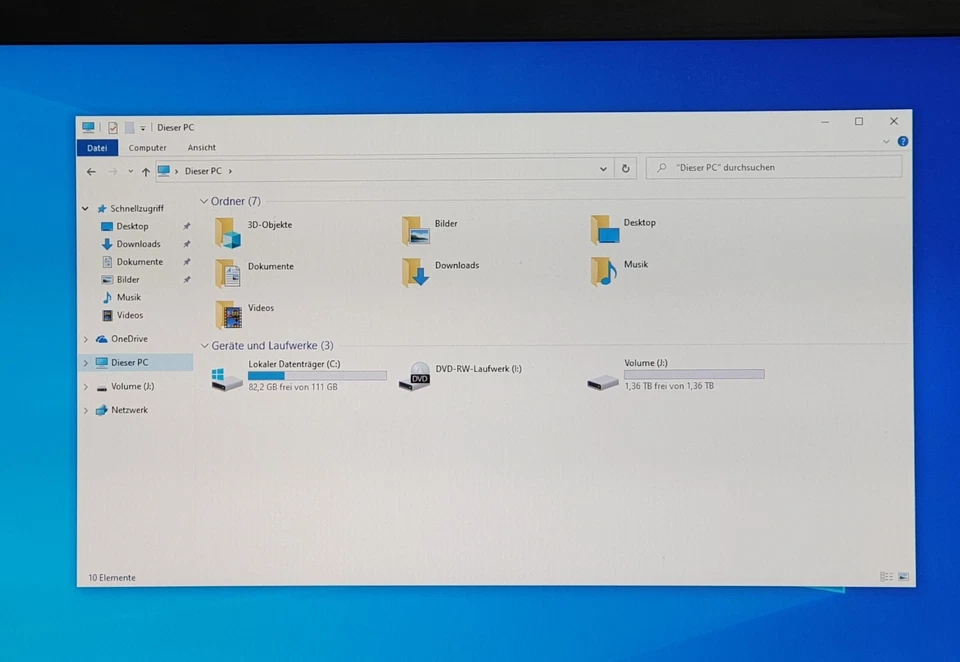Click the computer icon in title bar
960x662 pixels.
pos(89,127)
